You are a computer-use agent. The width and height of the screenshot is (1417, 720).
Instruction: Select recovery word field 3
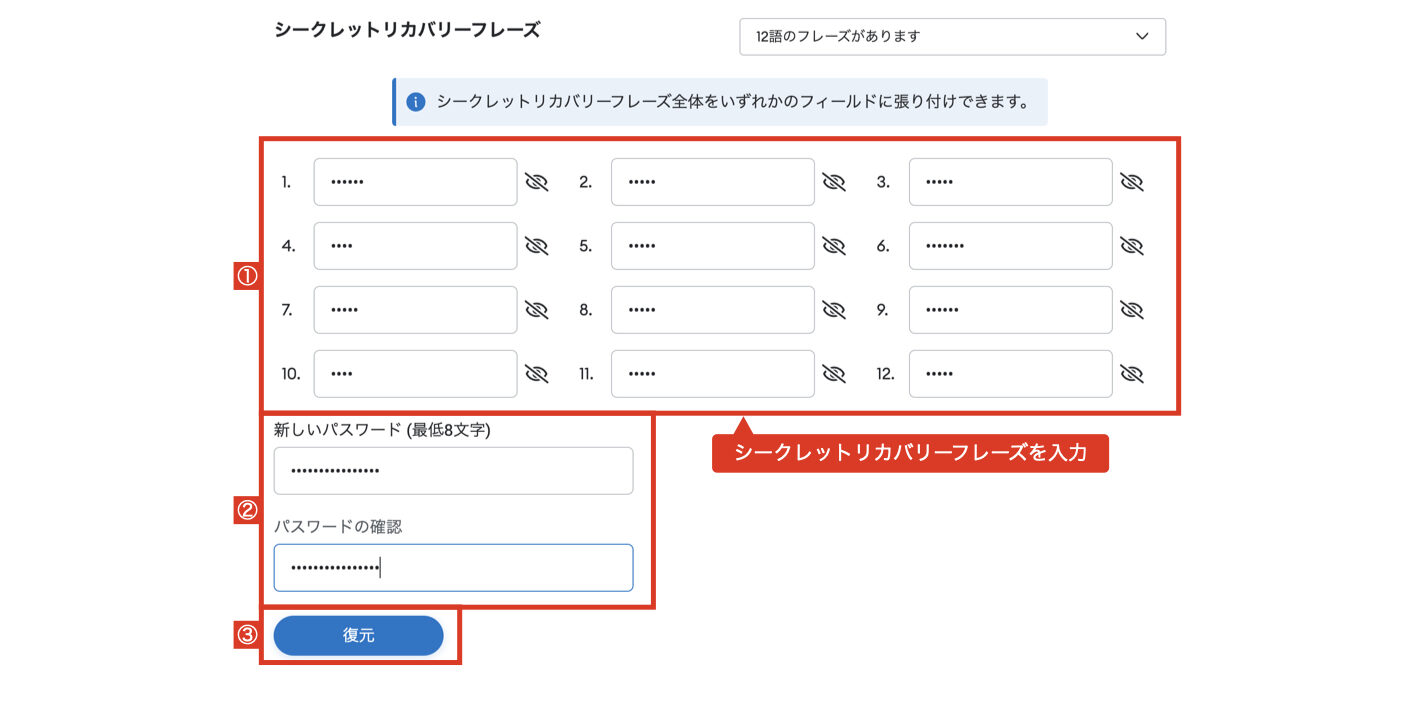point(1011,182)
